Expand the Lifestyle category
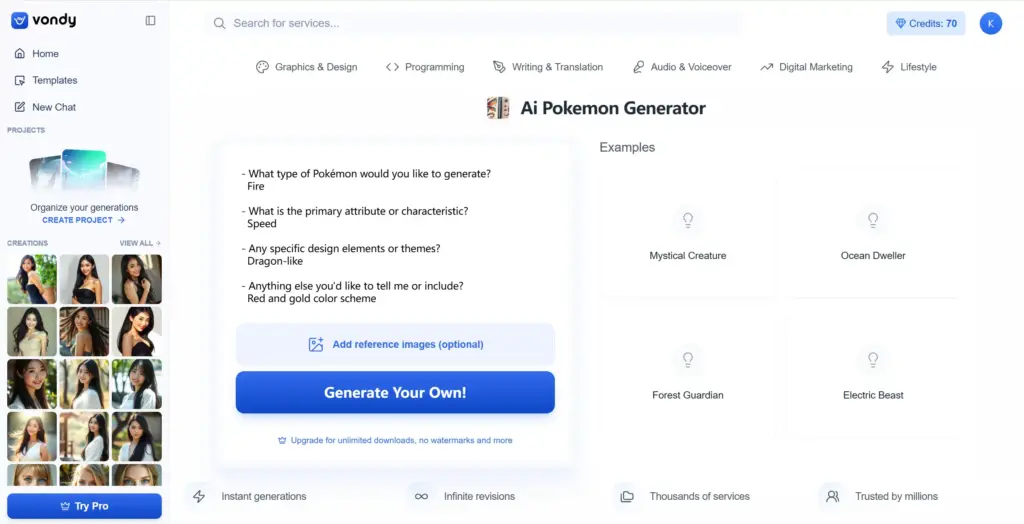The width and height of the screenshot is (1024, 524). [909, 67]
